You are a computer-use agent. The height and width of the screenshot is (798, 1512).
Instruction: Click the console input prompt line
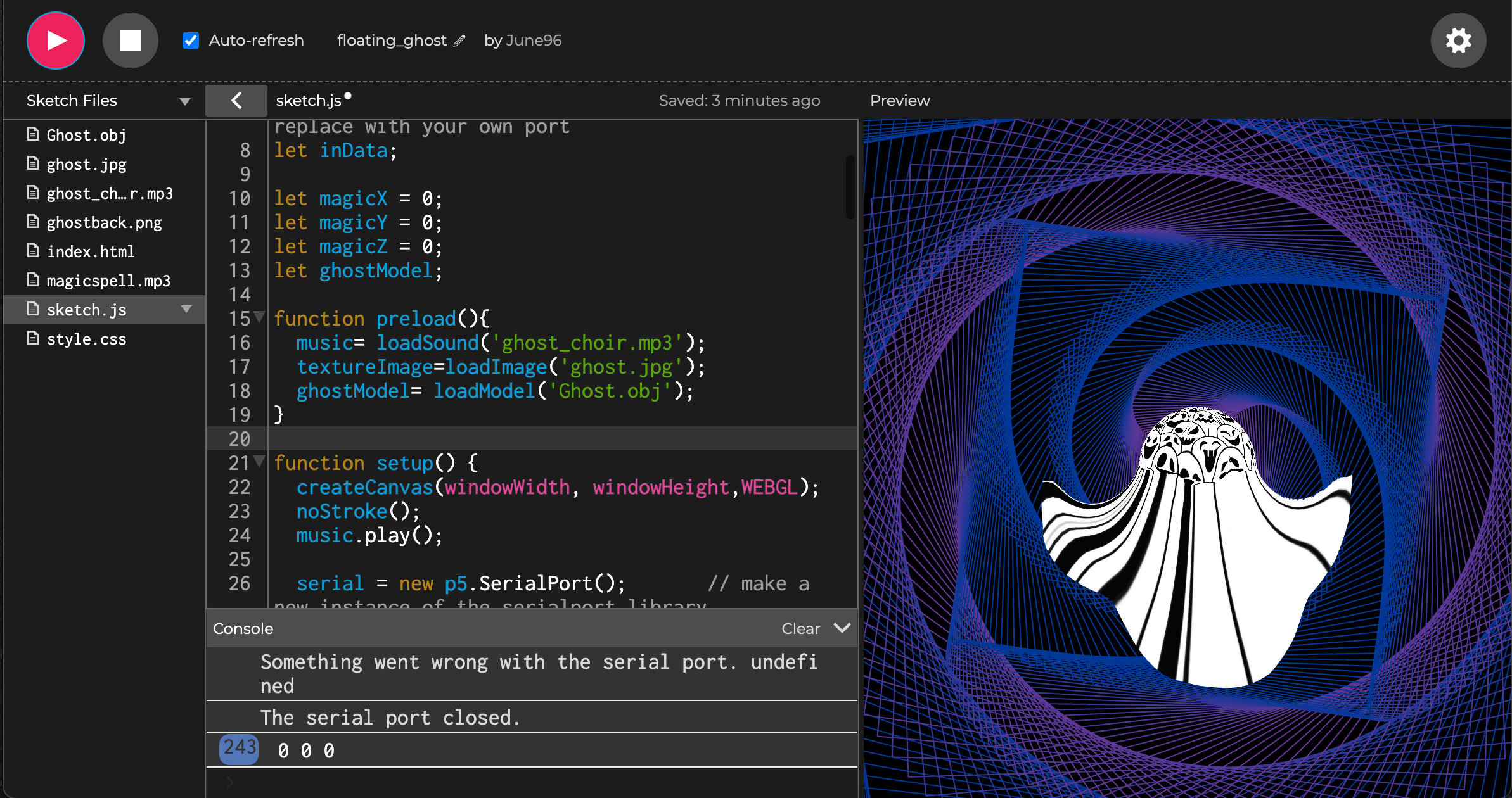532,783
